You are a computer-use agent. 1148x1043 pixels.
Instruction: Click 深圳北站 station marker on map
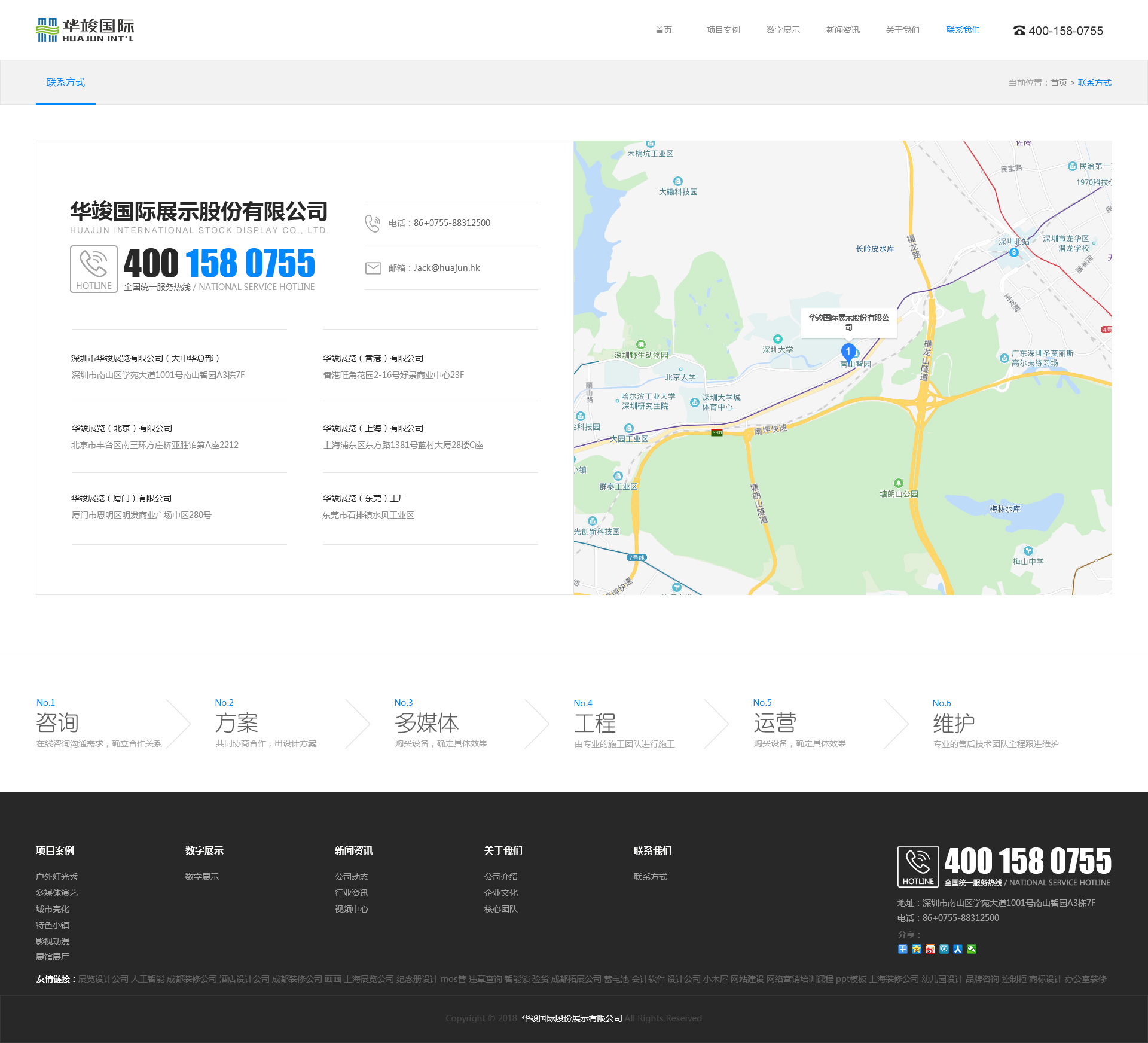(1014, 252)
